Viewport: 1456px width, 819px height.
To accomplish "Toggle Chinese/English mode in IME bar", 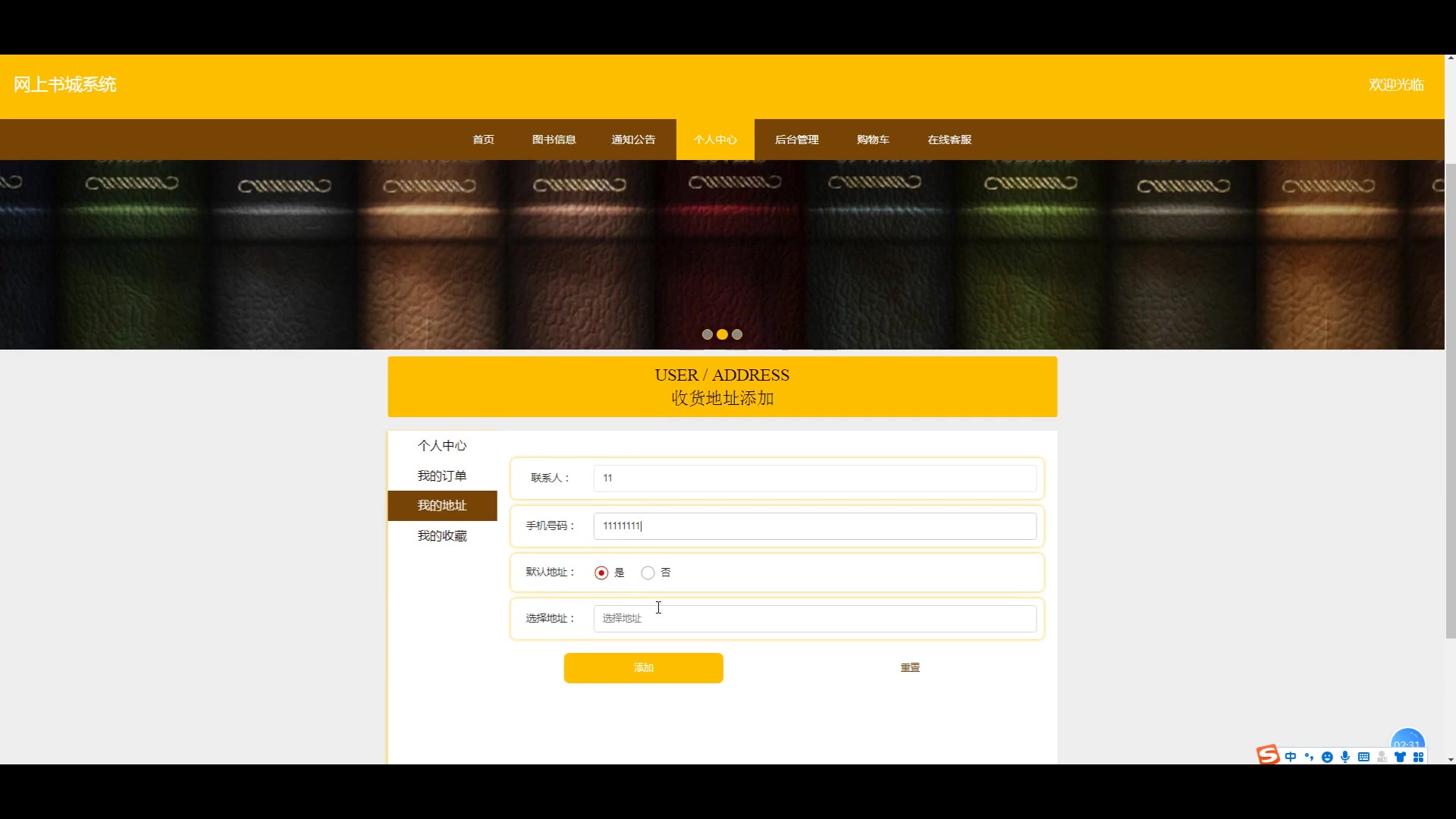I will 1291,757.
